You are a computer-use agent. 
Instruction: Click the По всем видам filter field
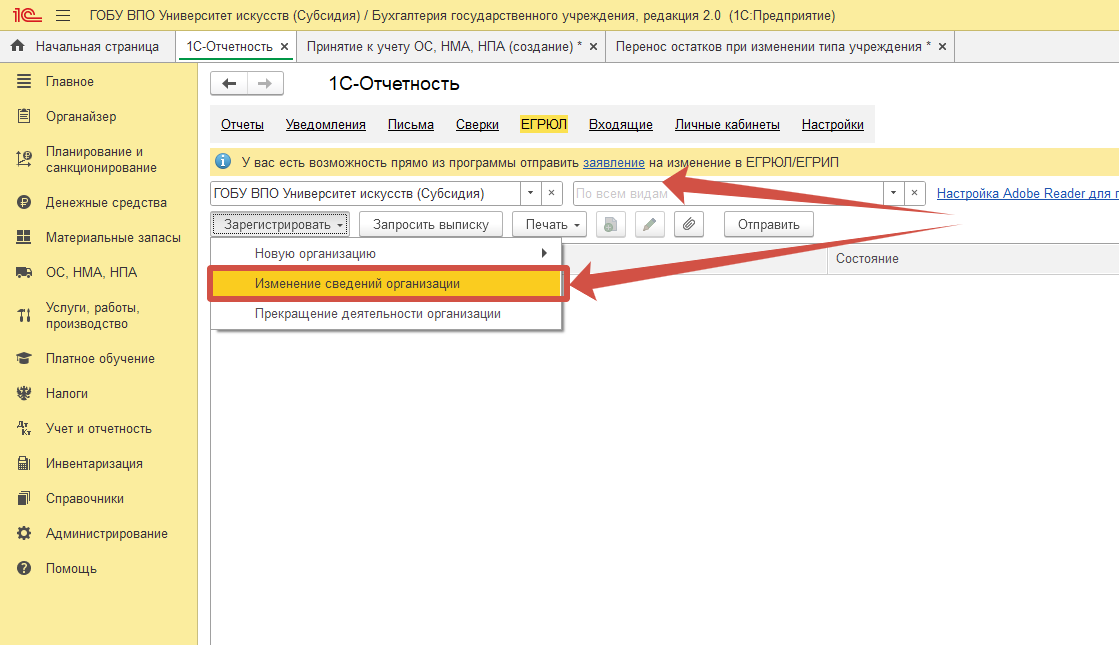[x=728, y=193]
